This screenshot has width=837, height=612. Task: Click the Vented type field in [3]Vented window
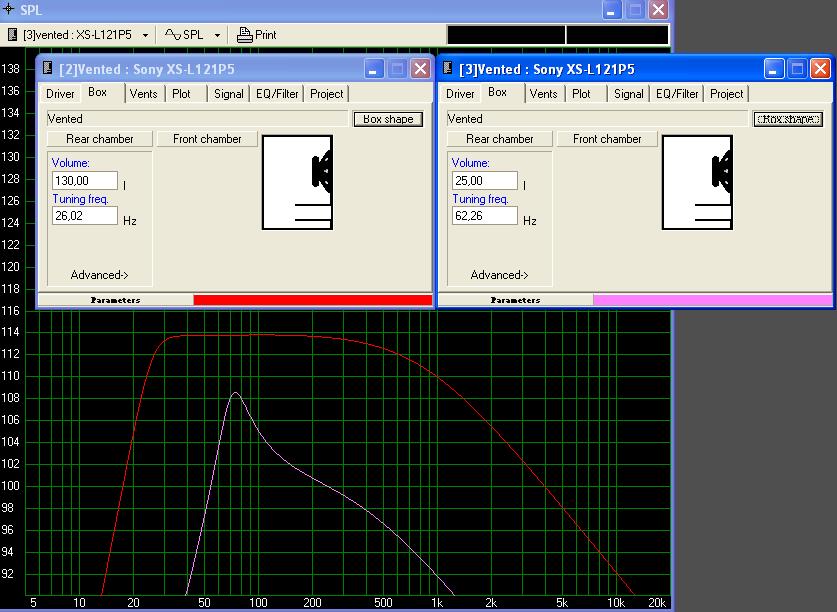pyautogui.click(x=597, y=119)
